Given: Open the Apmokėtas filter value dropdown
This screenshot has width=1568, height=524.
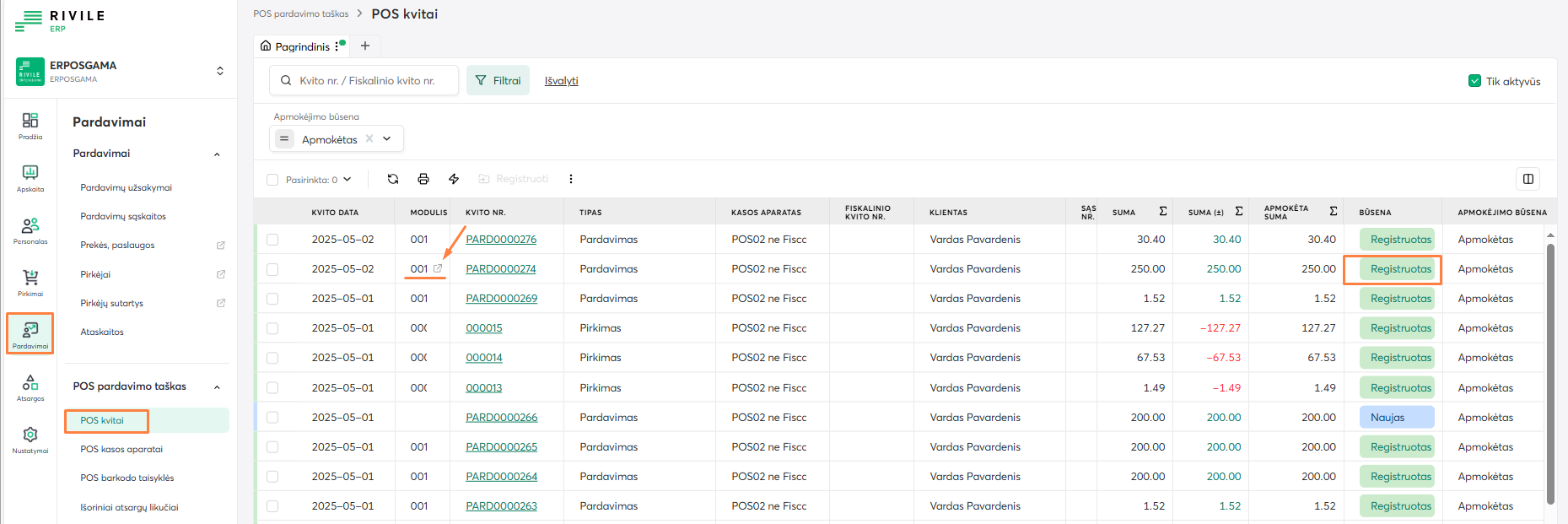Looking at the screenshot, I should (387, 139).
